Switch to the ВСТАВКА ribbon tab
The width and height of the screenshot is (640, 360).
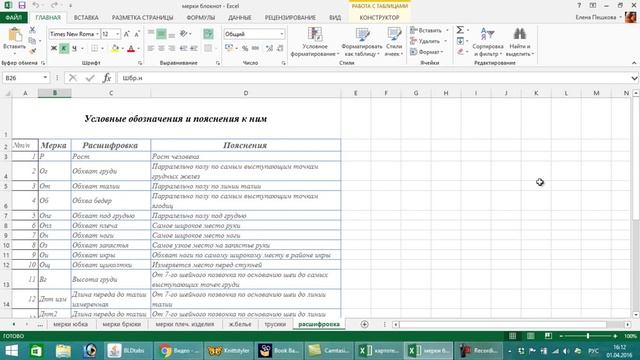click(86, 18)
